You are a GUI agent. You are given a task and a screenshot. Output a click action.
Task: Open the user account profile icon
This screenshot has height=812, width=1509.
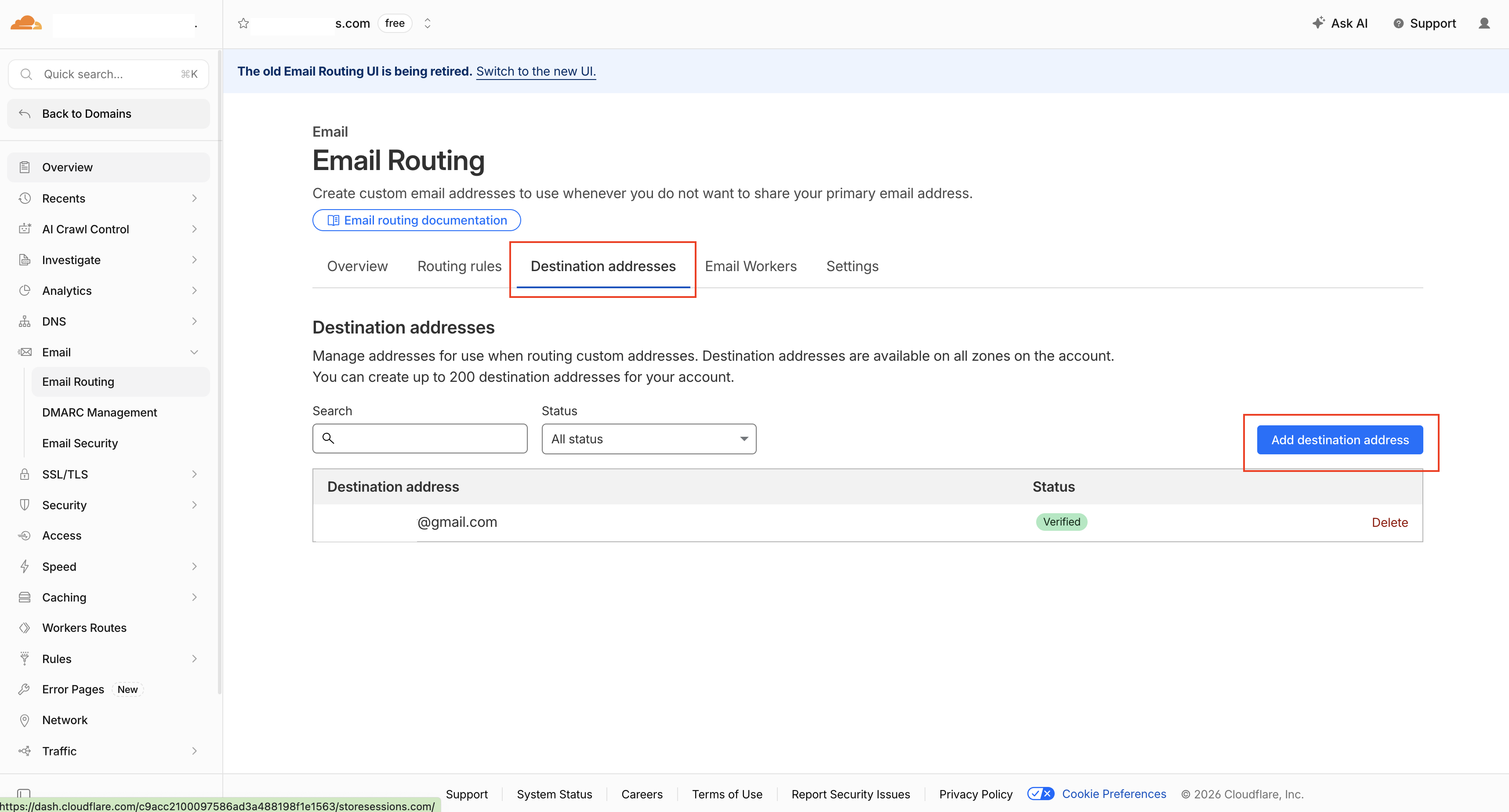pos(1484,23)
